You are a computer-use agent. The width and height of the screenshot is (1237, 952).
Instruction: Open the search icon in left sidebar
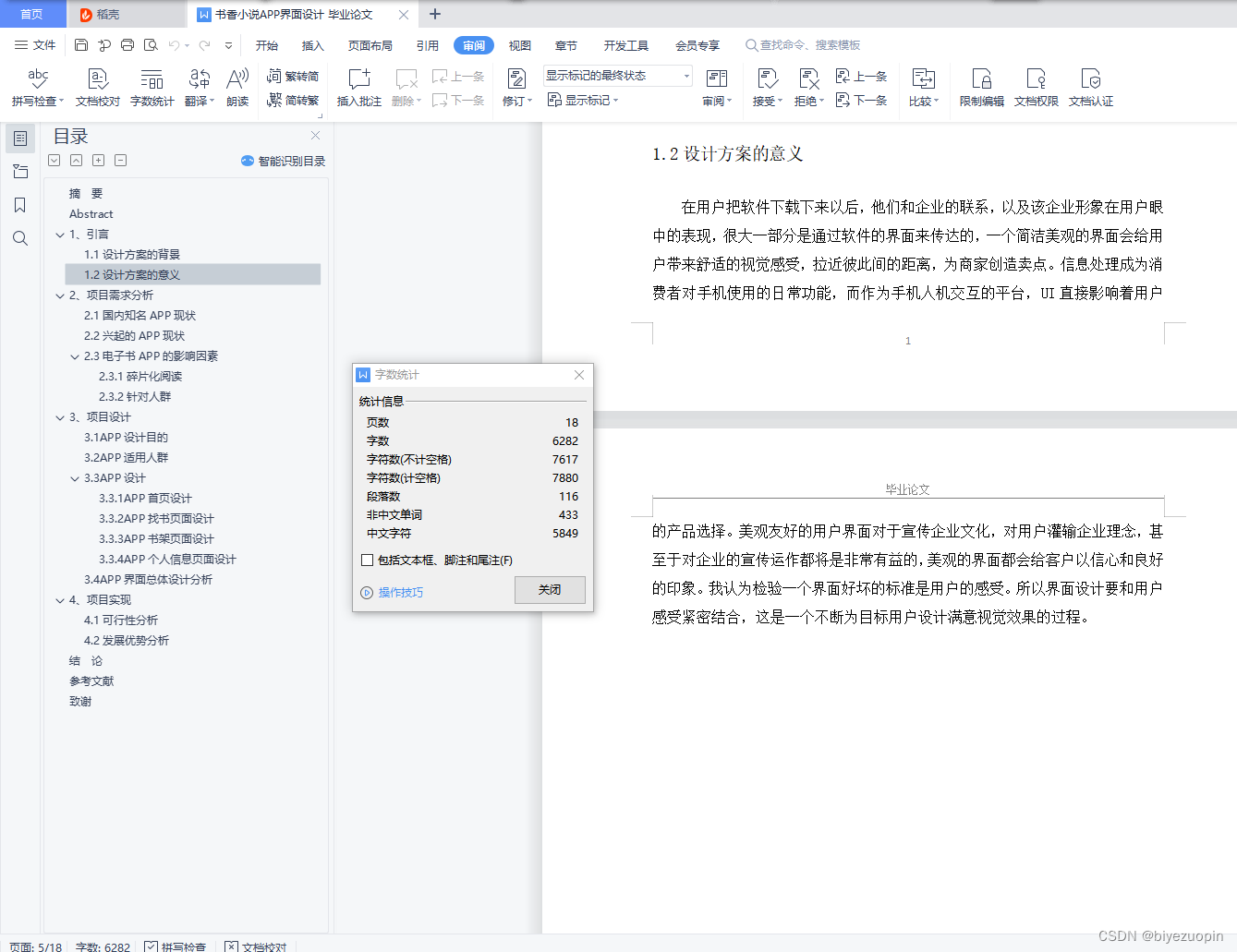tap(19, 238)
